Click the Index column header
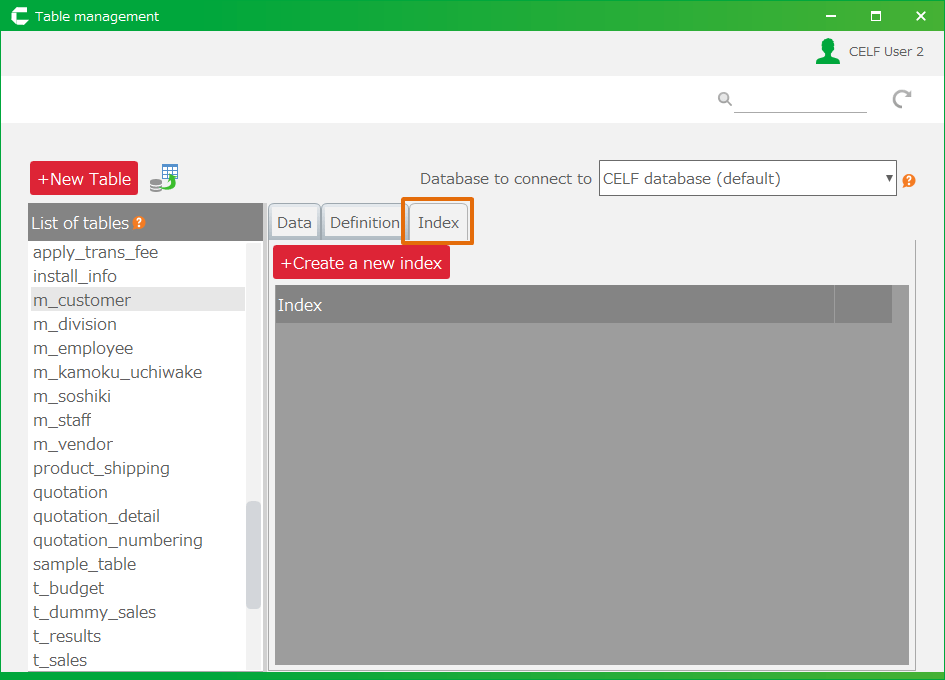 coord(554,305)
